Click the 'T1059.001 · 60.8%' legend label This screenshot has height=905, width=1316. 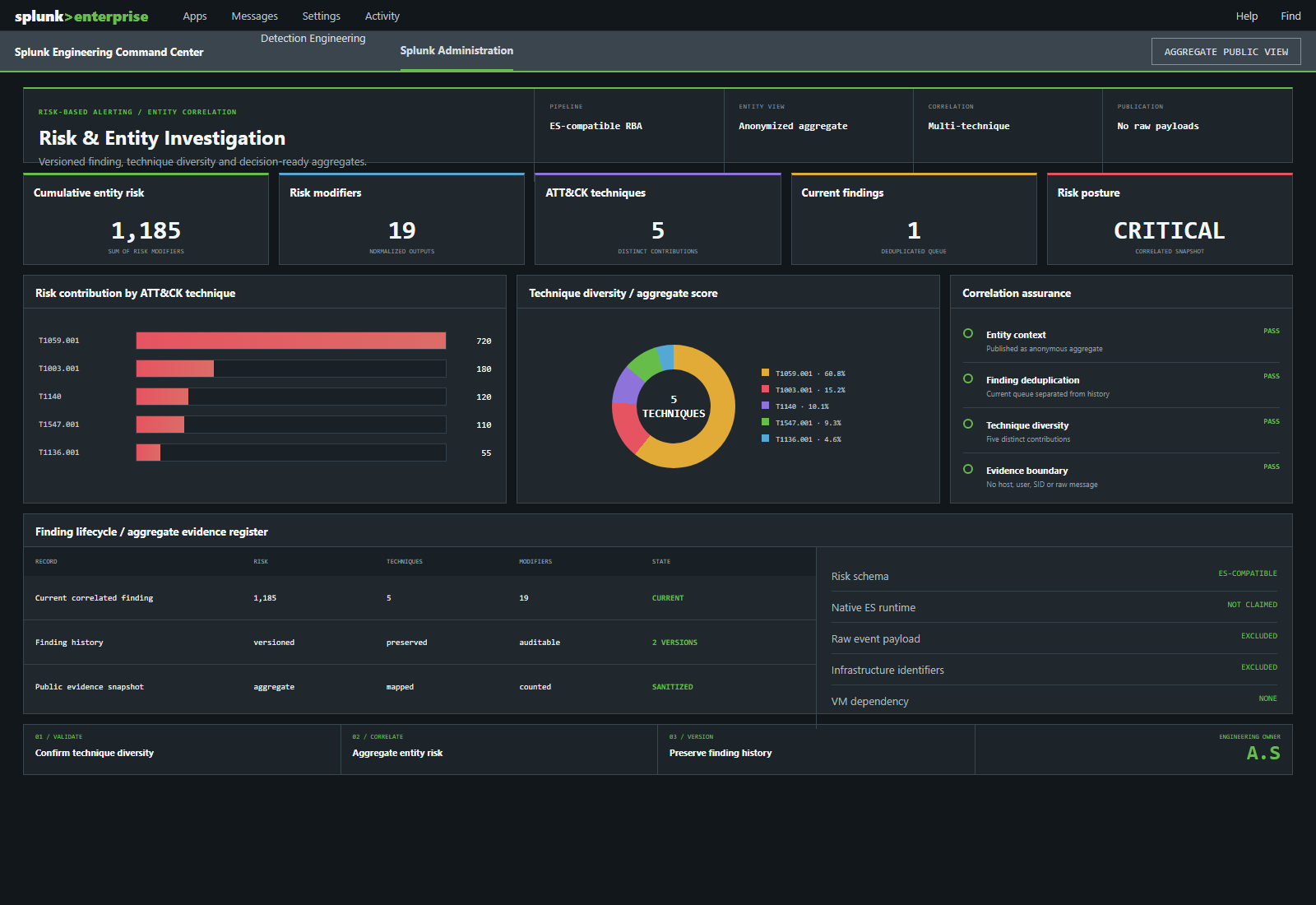pyautogui.click(x=810, y=374)
